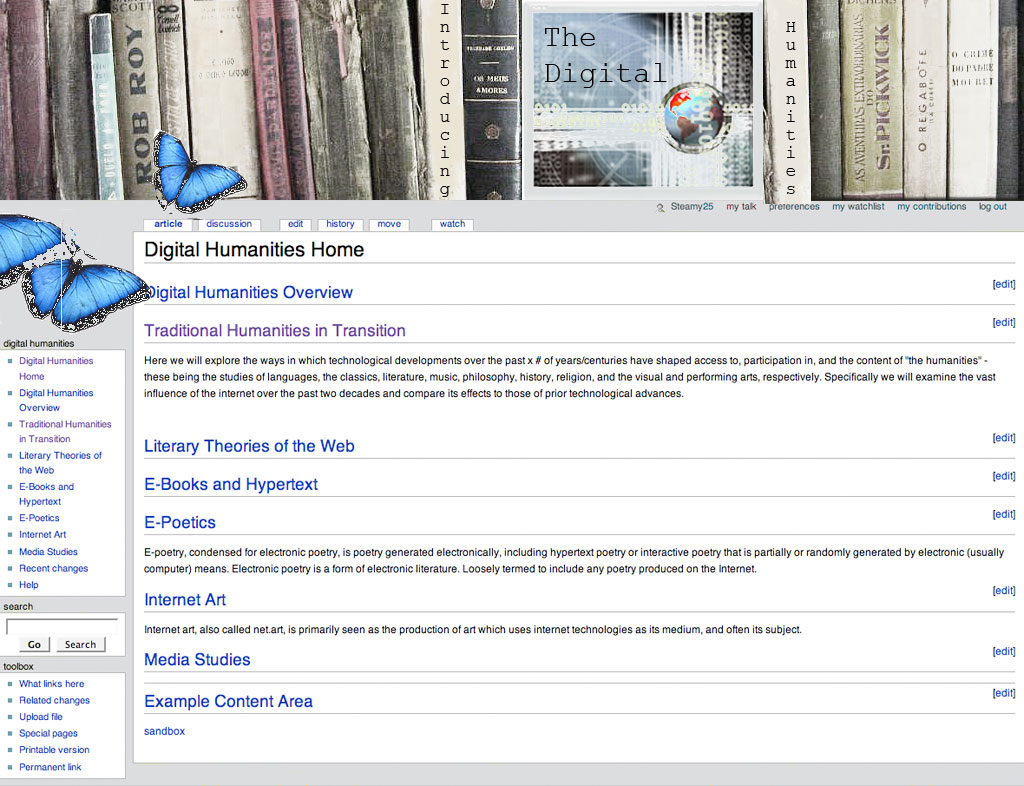Open the move tab
Viewport: 1024px width, 786px height.
point(389,224)
